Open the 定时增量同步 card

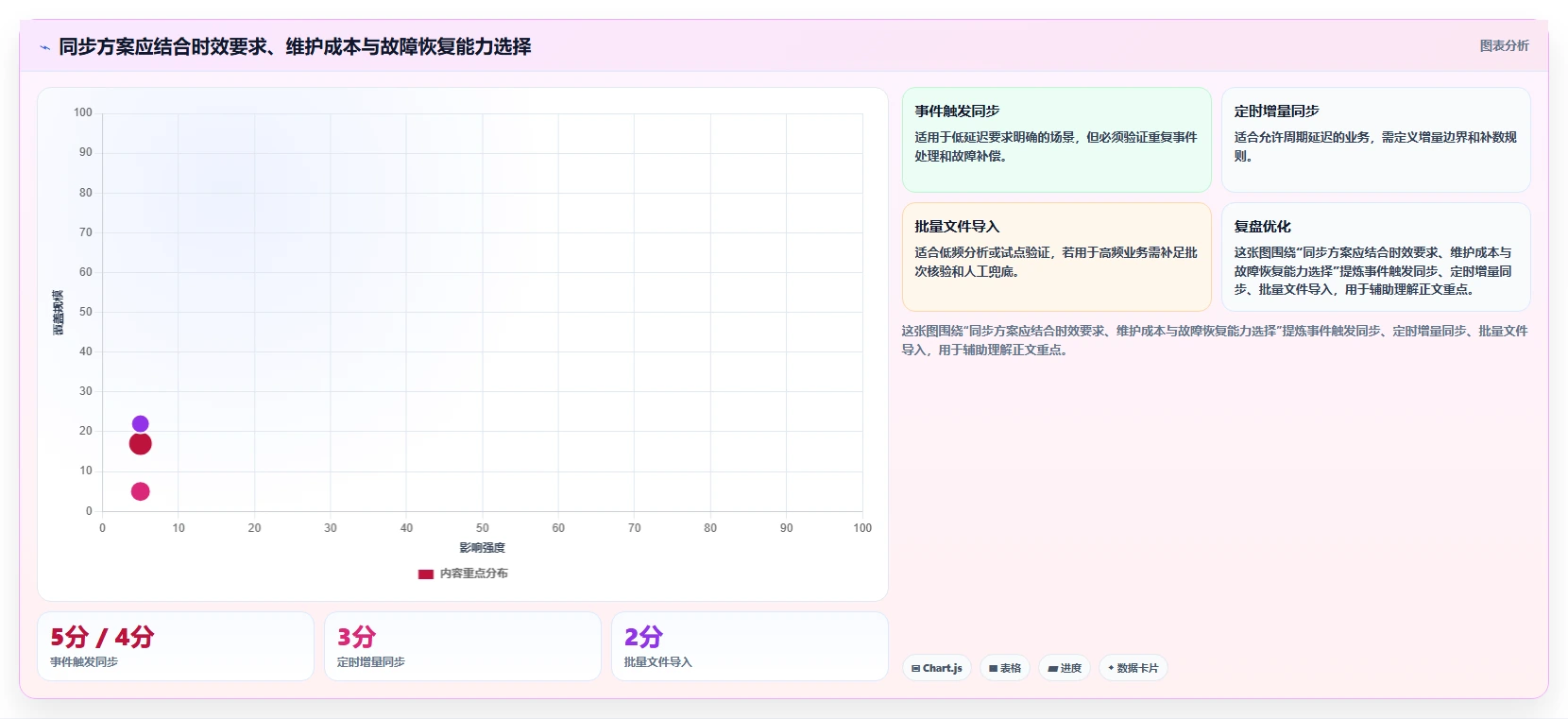(1375, 140)
